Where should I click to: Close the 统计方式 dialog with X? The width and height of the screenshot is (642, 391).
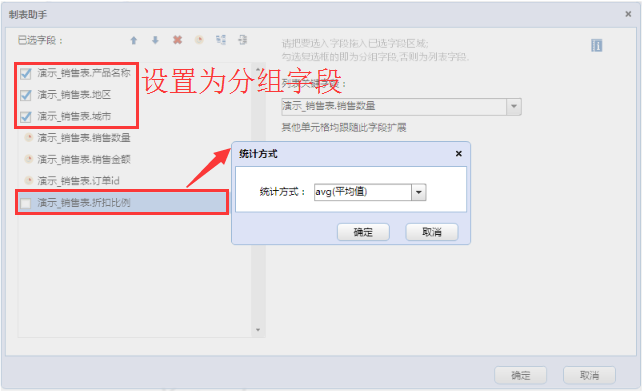(459, 154)
